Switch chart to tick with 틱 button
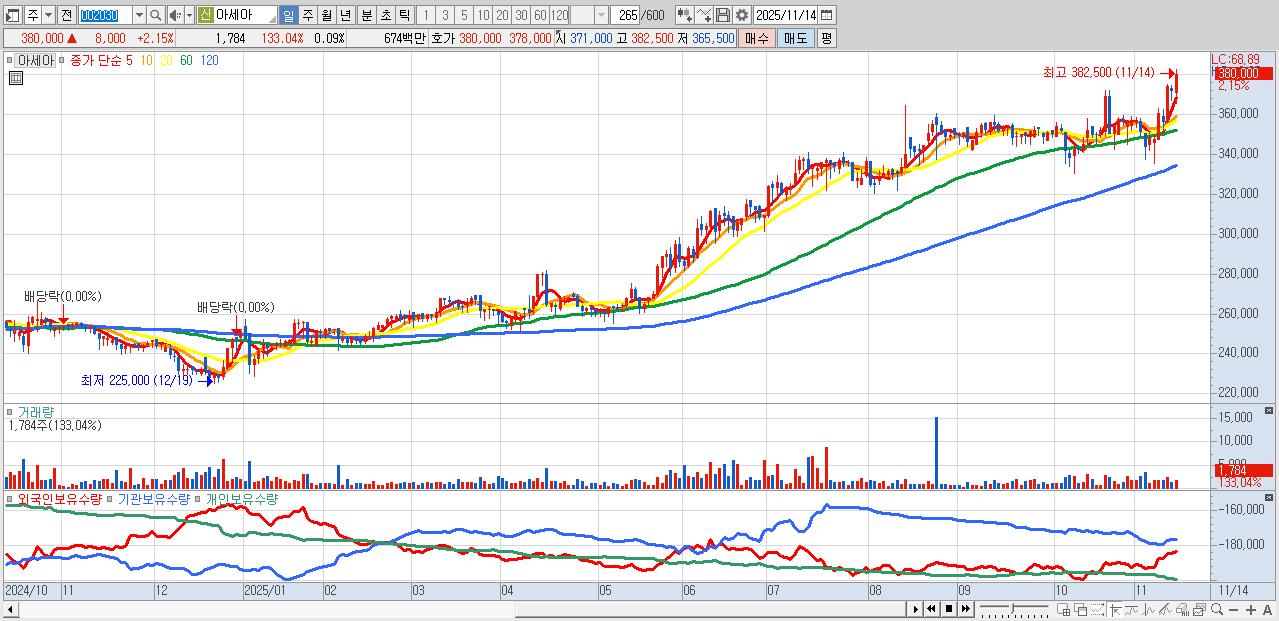Screen dimensions: 1279x621 pyautogui.click(x=404, y=15)
